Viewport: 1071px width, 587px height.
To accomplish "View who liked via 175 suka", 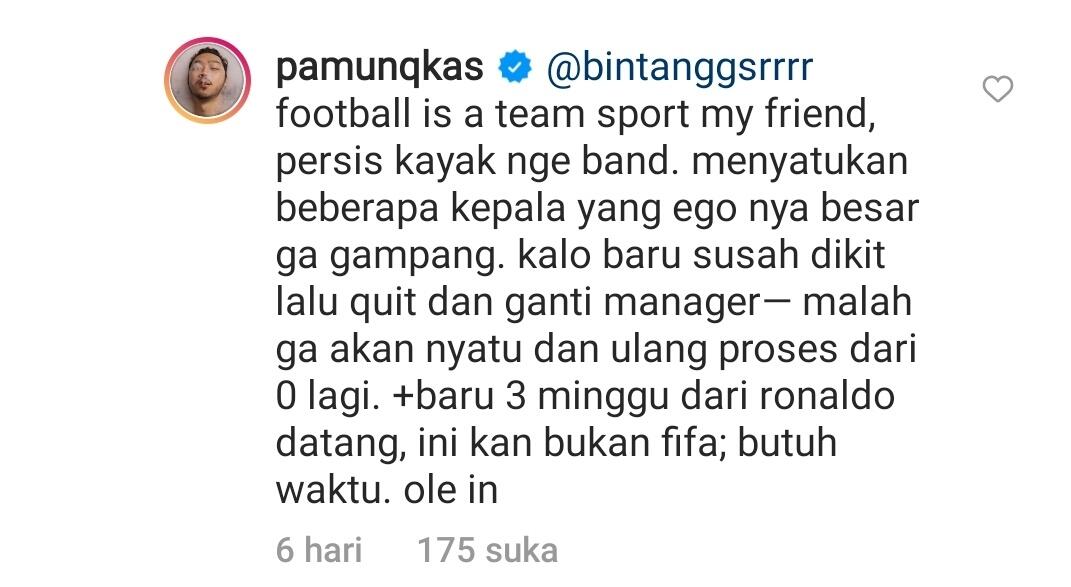I will 488,550.
